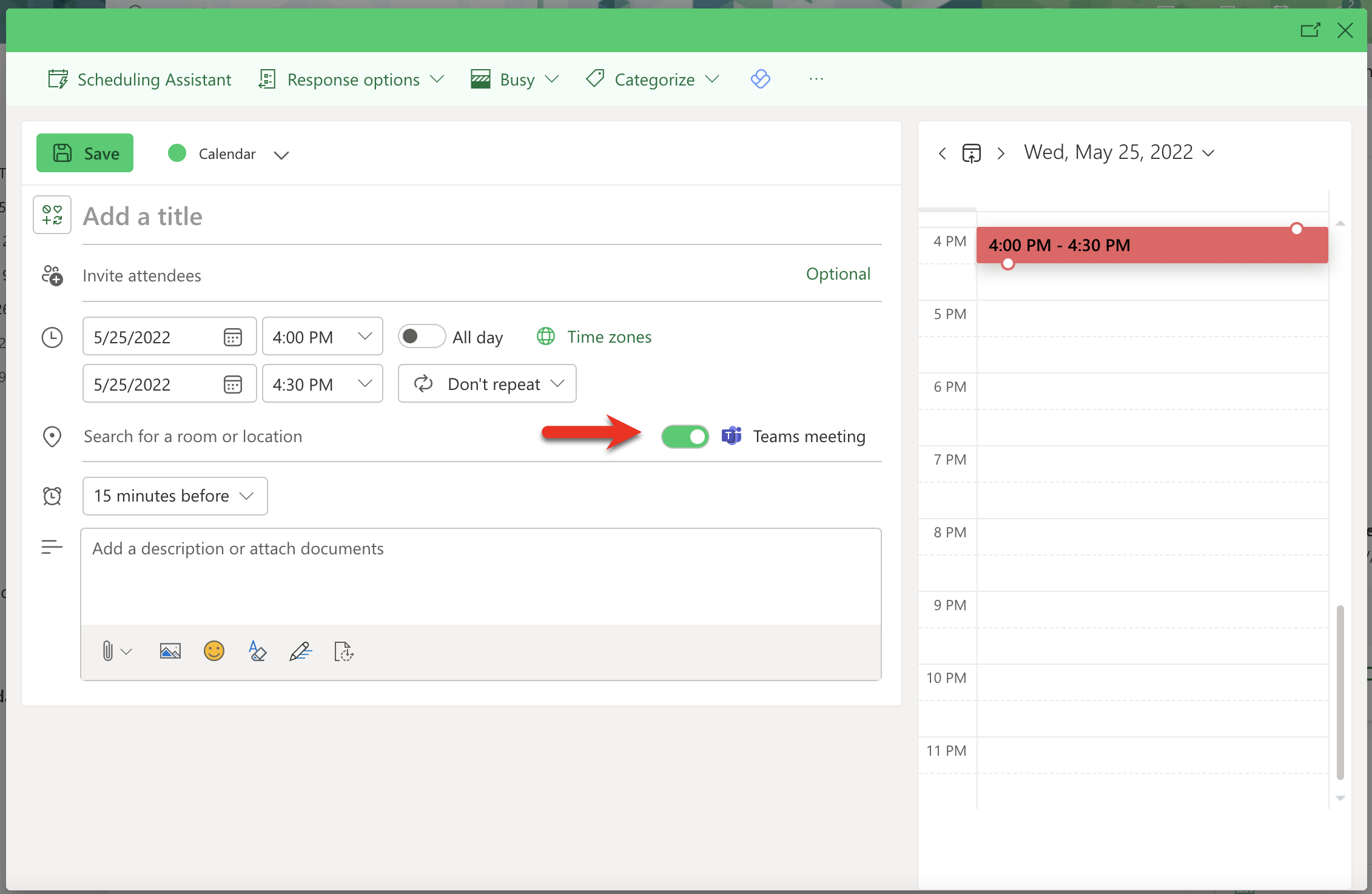1372x894 pixels.
Task: Click the Viva Insights icon in toolbar
Action: click(x=760, y=79)
